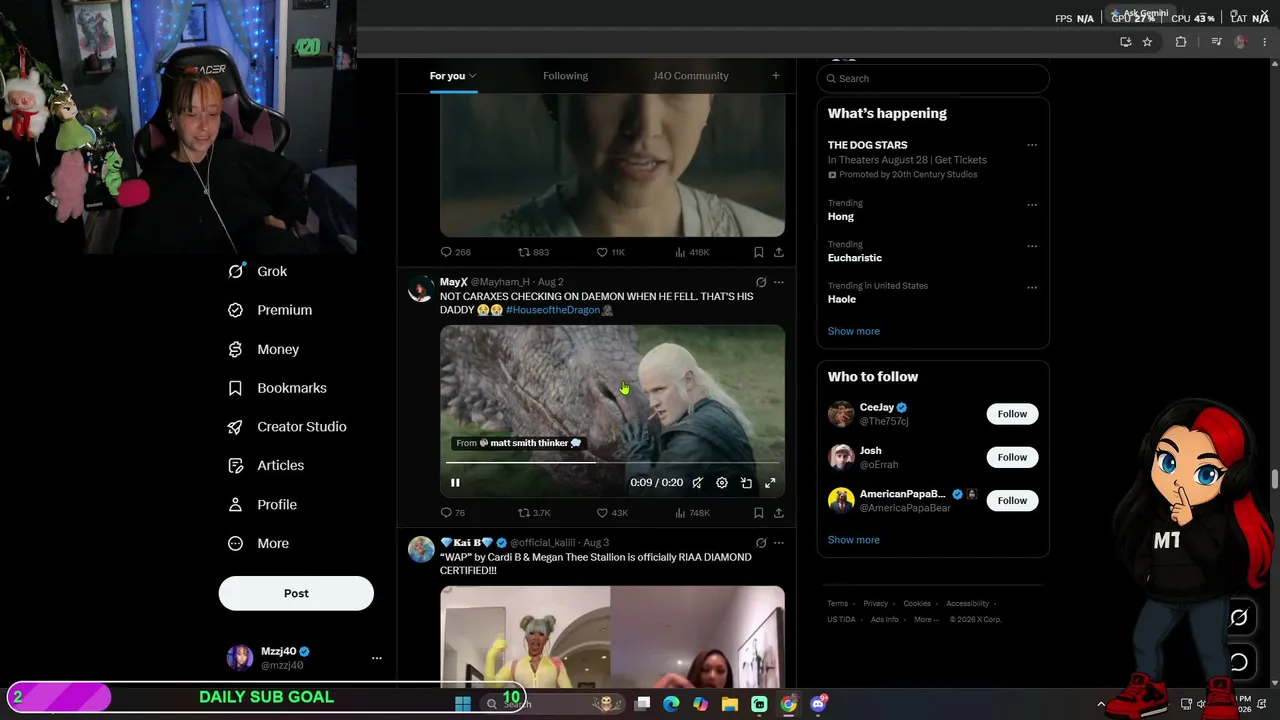Viewport: 1280px width, 720px height.
Task: Bookmark this page with the star icon
Action: (x=1147, y=42)
